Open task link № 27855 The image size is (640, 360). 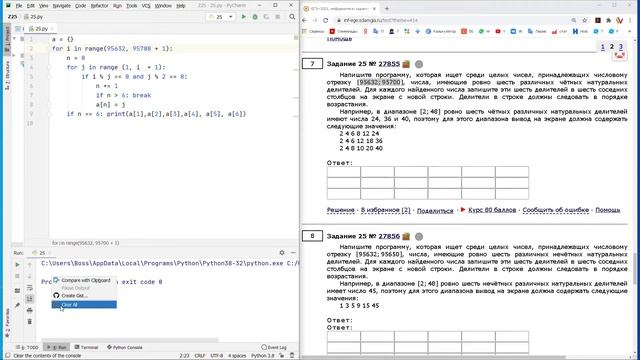389,64
